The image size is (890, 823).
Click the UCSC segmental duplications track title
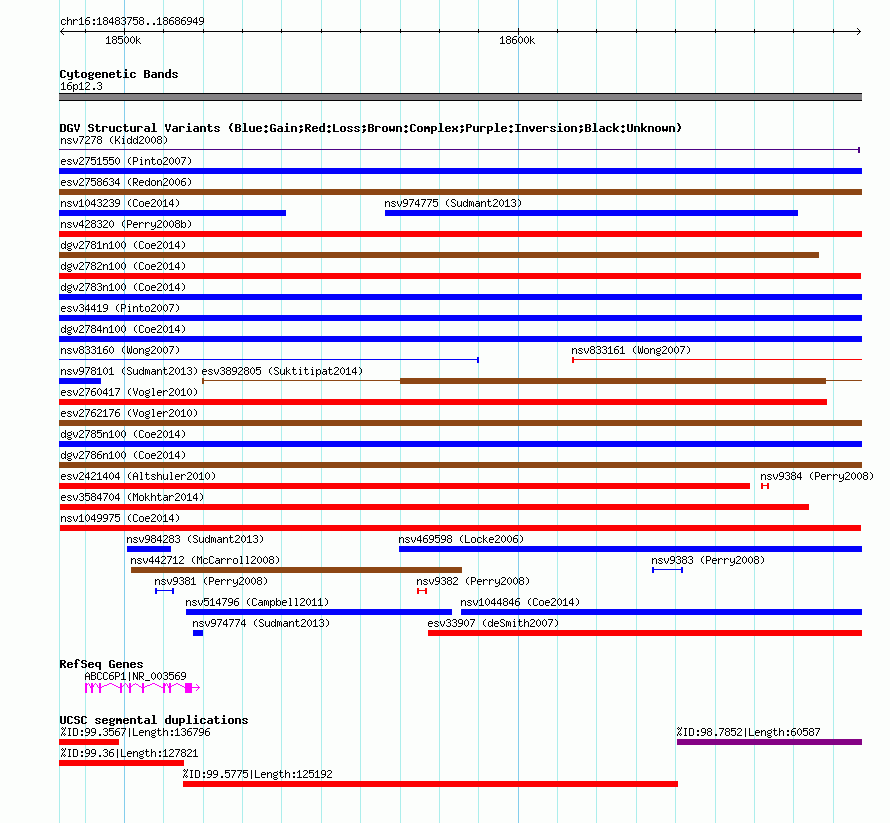tap(154, 720)
